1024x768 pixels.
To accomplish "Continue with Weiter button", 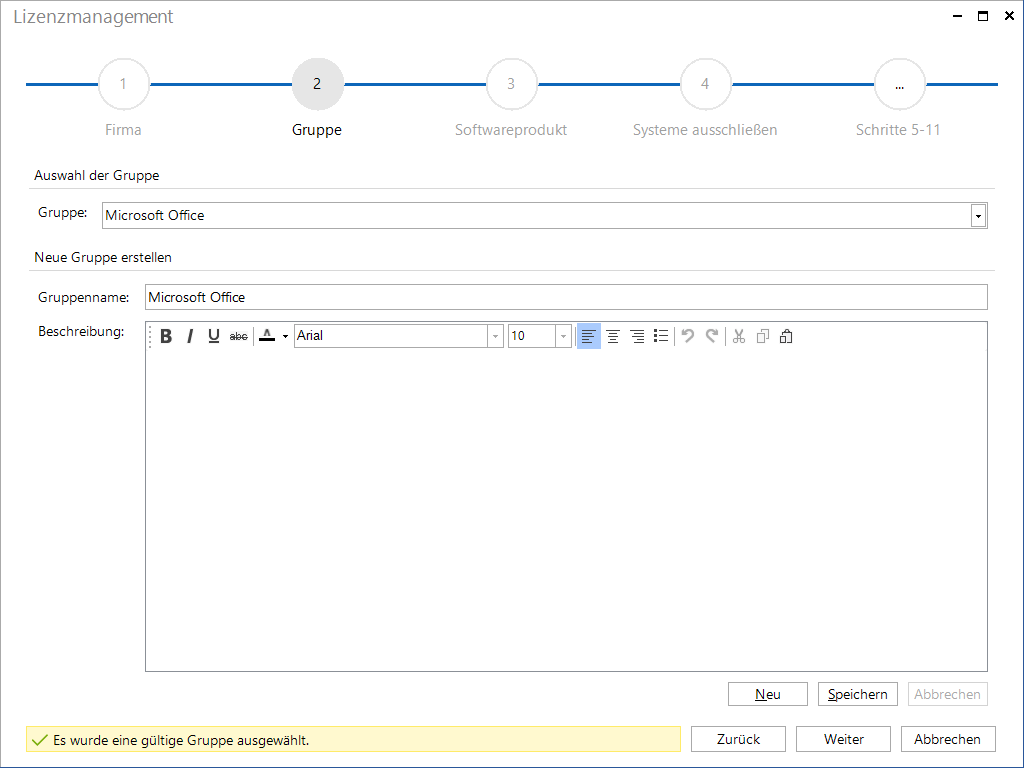I will 843,739.
